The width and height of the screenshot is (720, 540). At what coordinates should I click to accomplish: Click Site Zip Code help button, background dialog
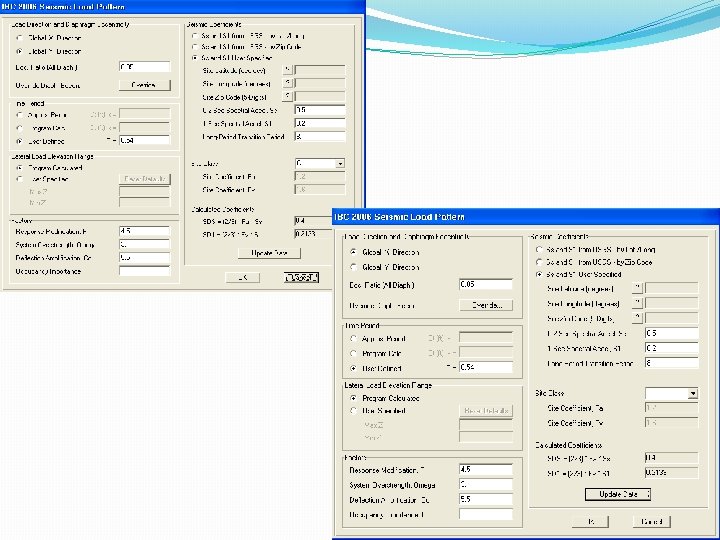point(287,96)
